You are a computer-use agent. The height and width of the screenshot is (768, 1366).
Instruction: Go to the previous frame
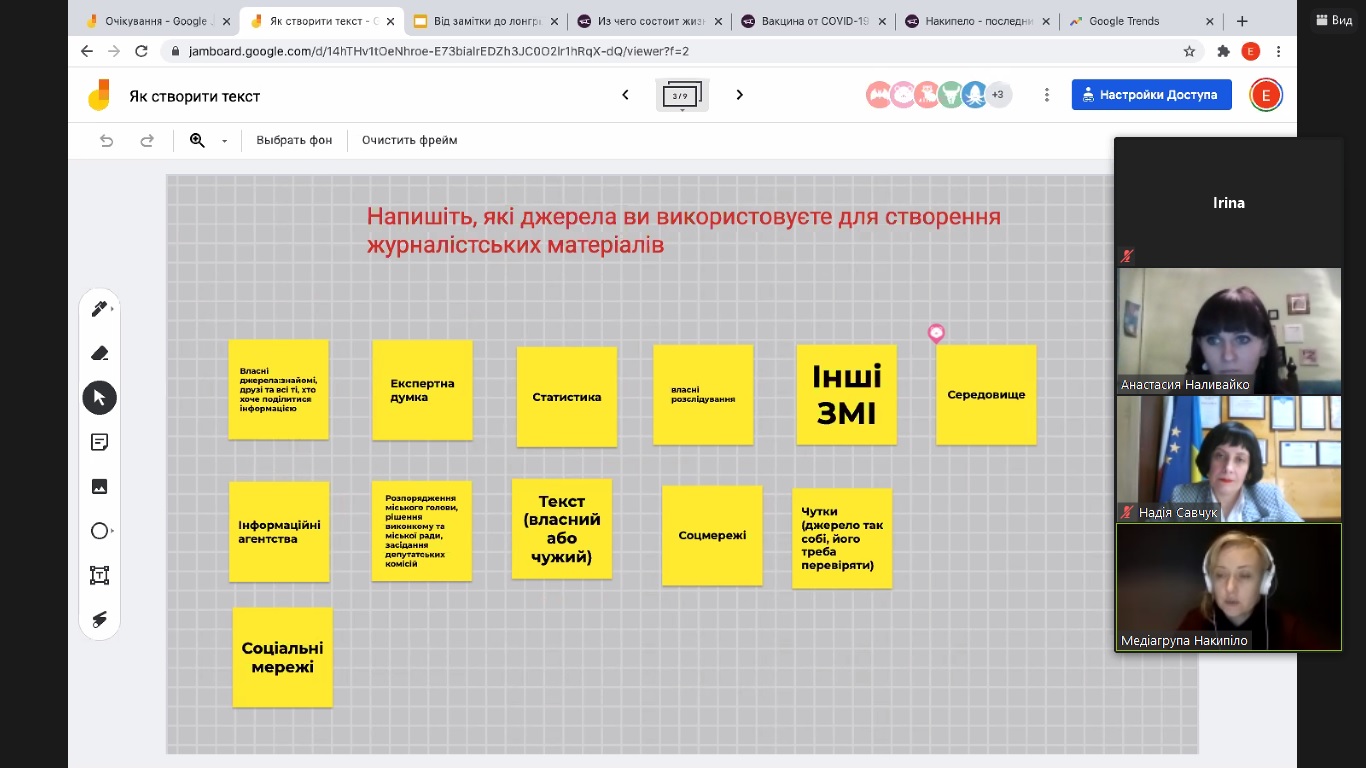tap(626, 95)
